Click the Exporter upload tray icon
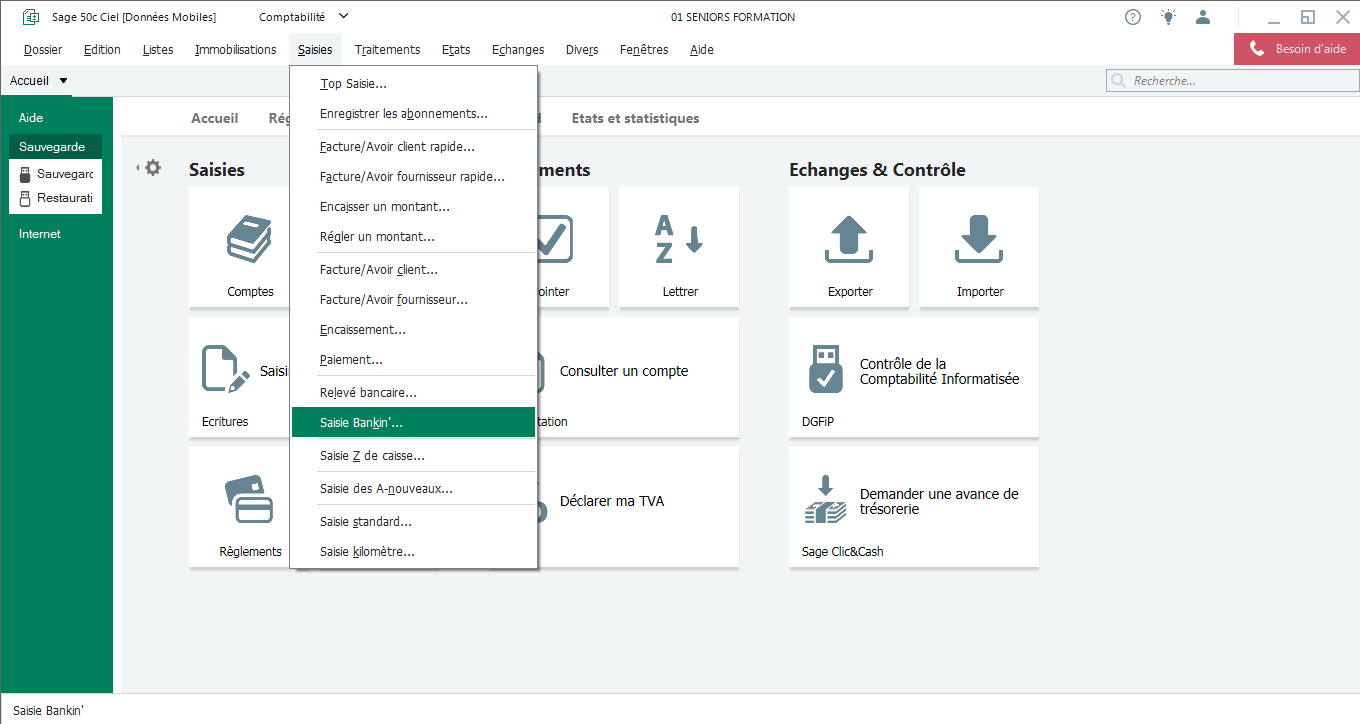 (849, 240)
